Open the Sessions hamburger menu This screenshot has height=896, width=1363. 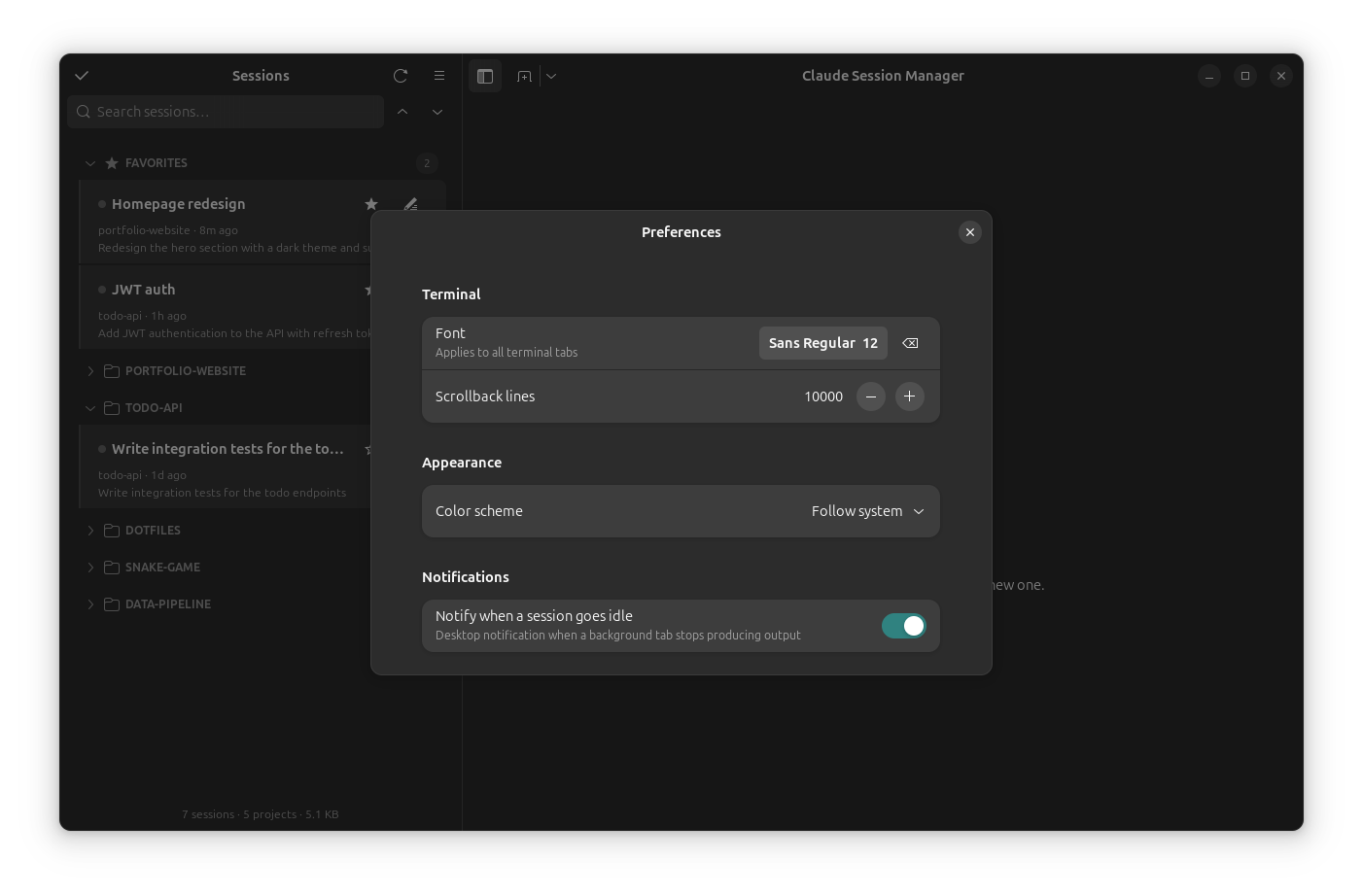[439, 76]
